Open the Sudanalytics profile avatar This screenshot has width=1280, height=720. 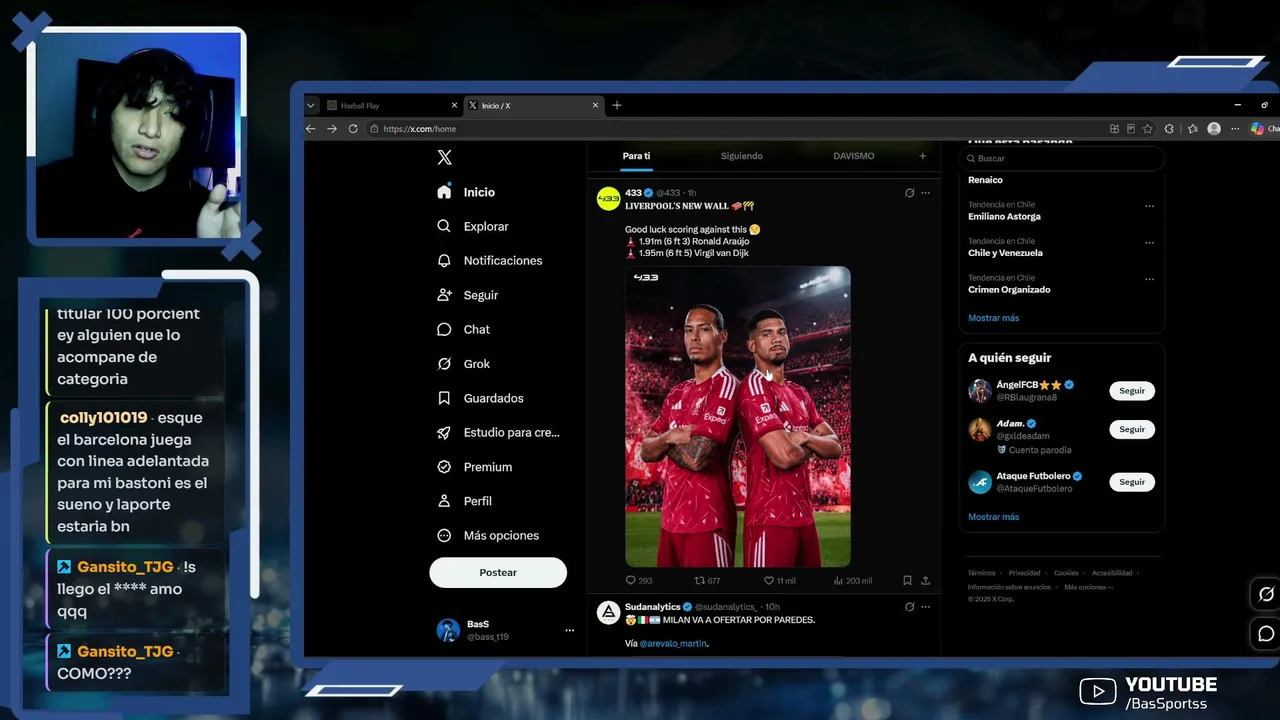click(608, 613)
